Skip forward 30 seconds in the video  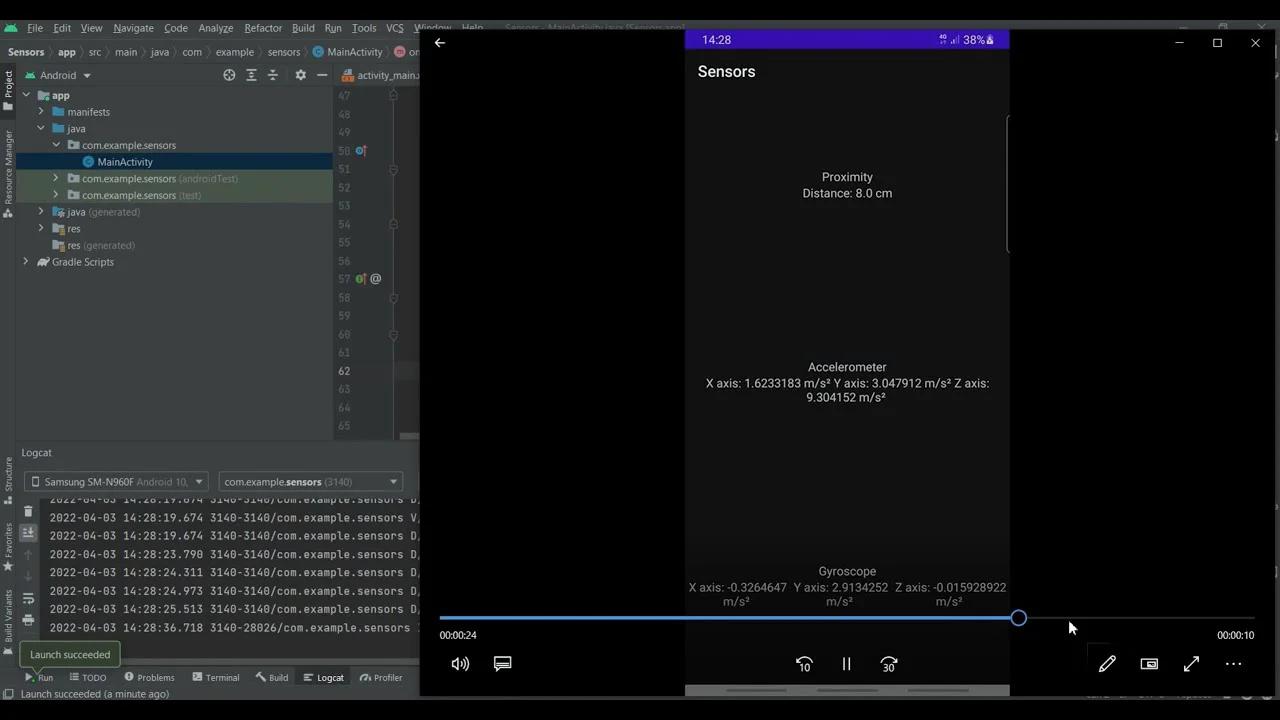(x=888, y=664)
